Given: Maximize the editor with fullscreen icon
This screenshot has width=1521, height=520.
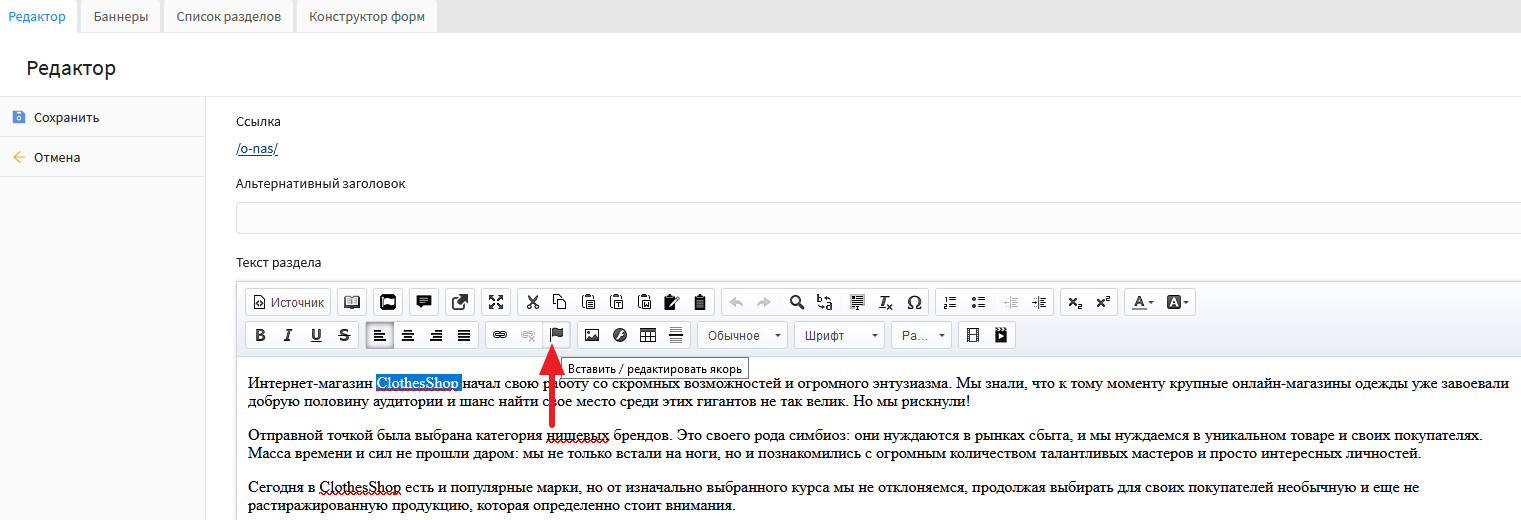Looking at the screenshot, I should [496, 302].
